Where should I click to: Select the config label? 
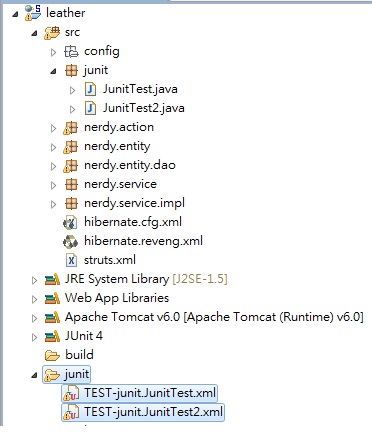102,52
